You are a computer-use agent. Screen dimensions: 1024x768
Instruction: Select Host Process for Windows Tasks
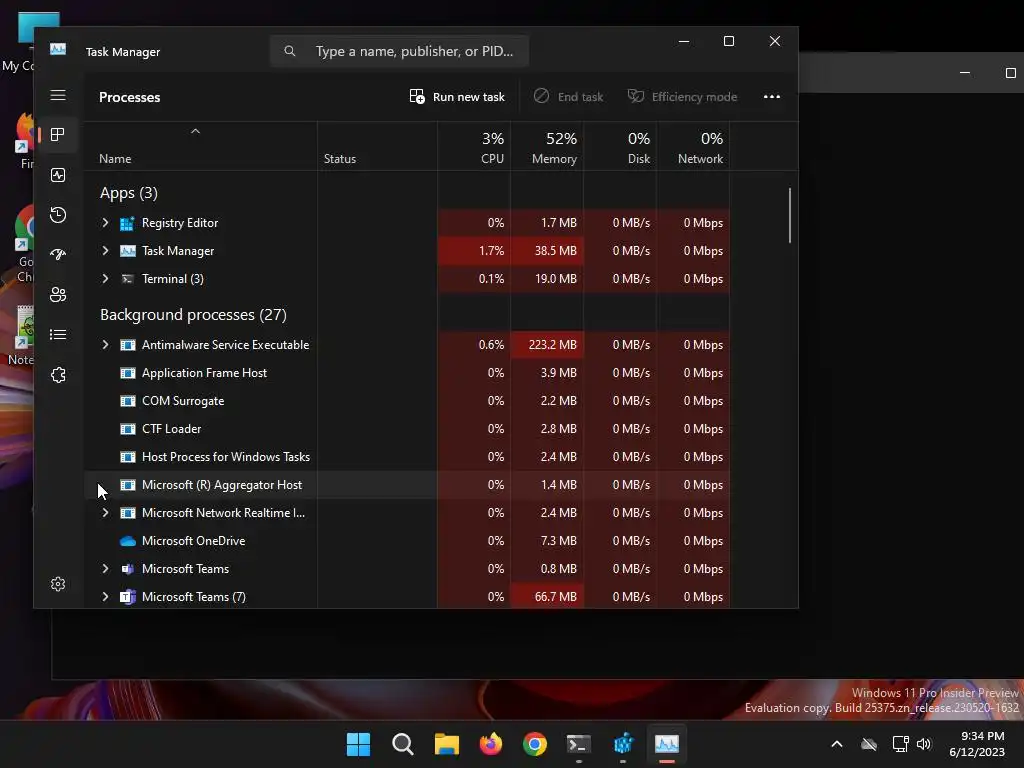click(x=407, y=457)
